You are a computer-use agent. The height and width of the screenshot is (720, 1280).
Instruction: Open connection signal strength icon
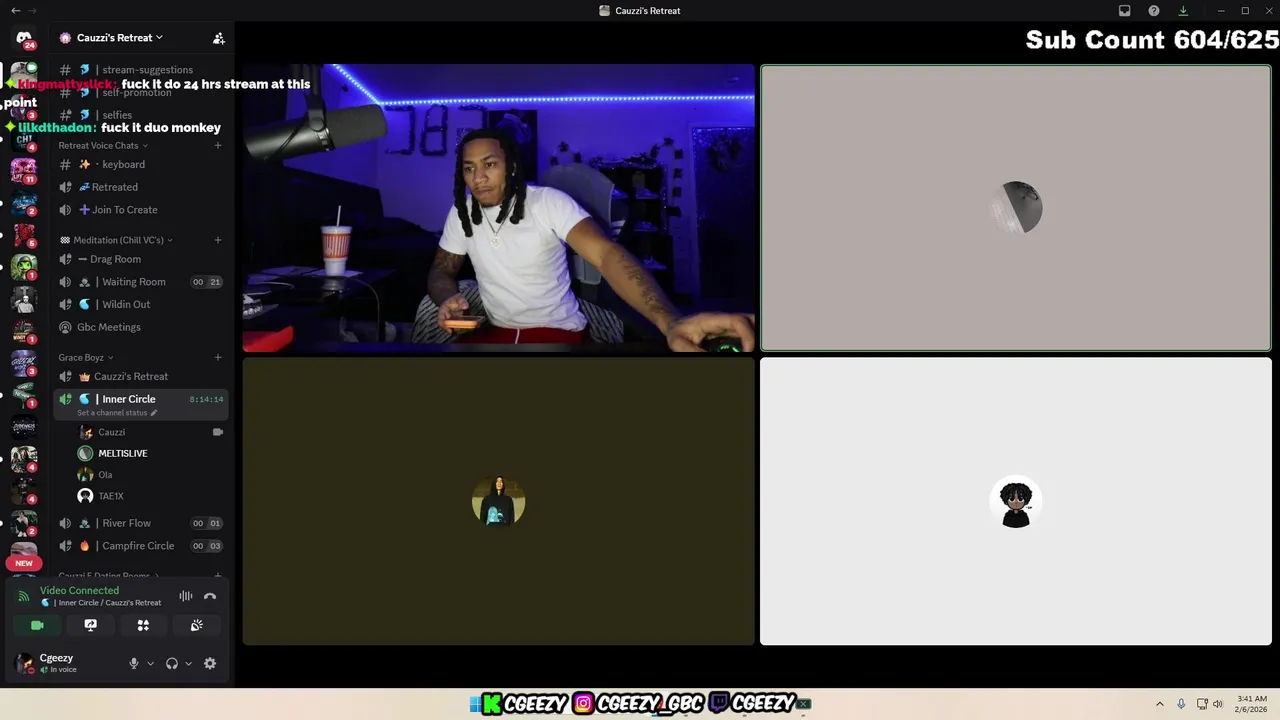(23, 597)
